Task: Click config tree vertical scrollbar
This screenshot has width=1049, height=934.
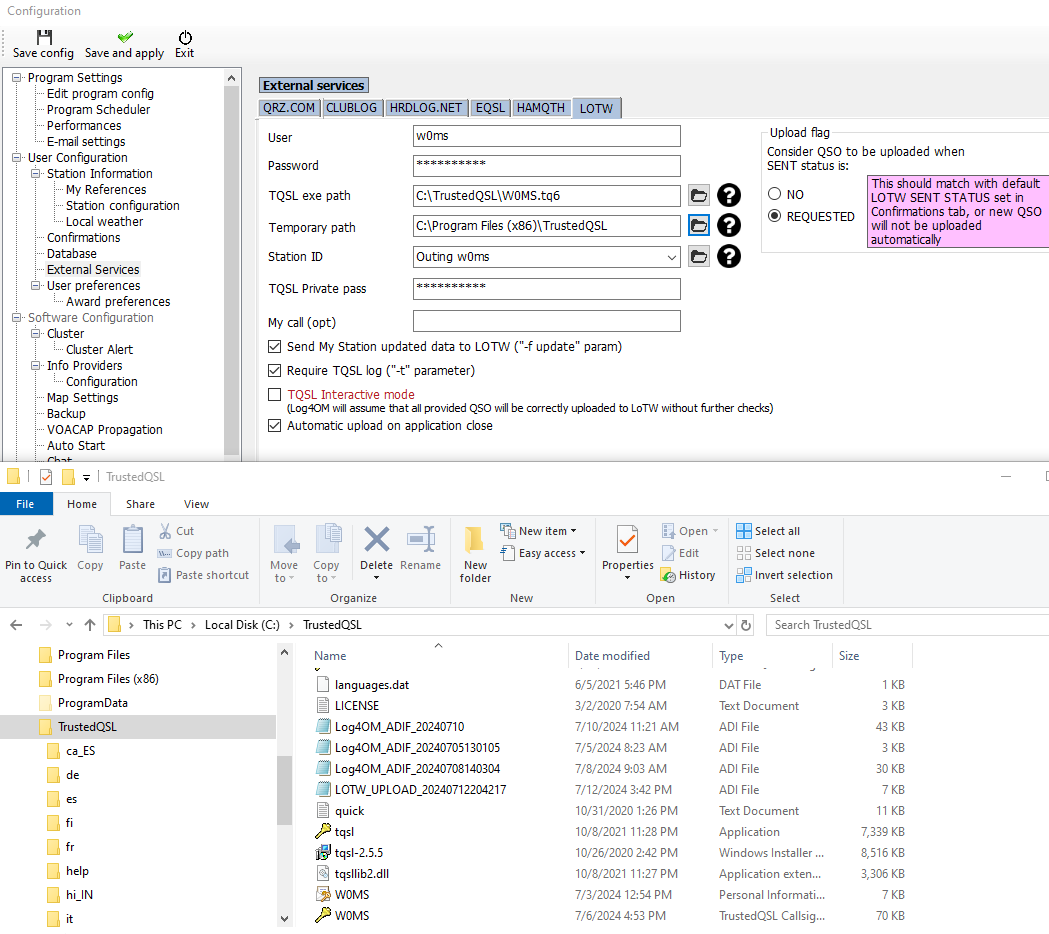Action: (231, 268)
